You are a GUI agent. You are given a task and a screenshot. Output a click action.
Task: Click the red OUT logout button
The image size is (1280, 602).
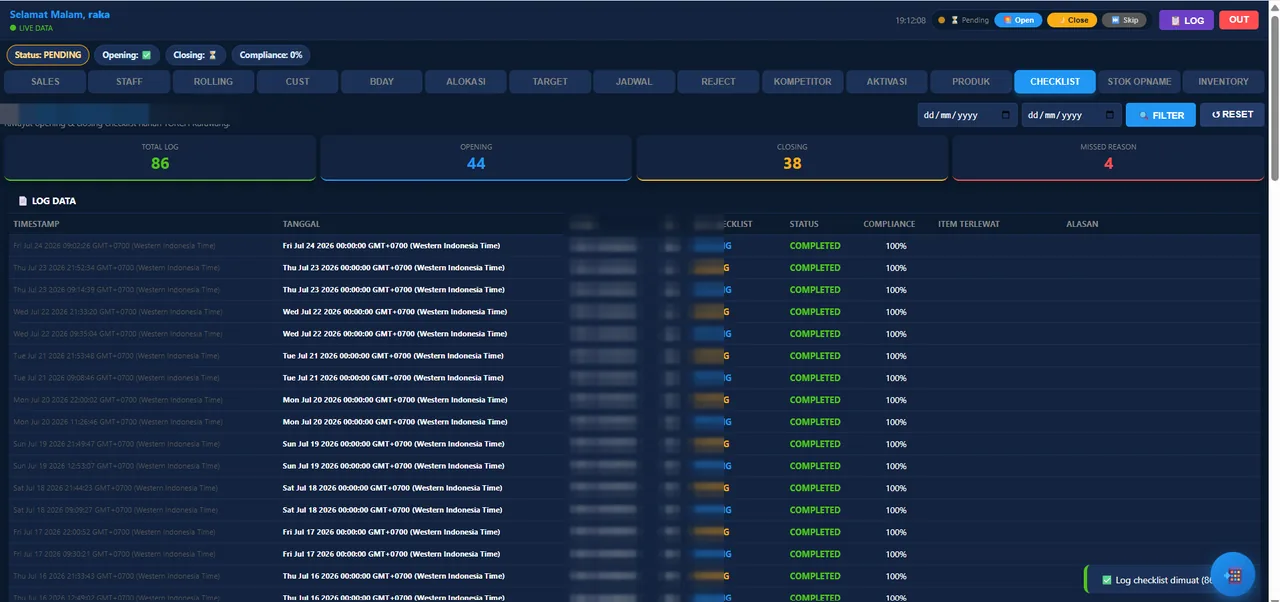1239,20
